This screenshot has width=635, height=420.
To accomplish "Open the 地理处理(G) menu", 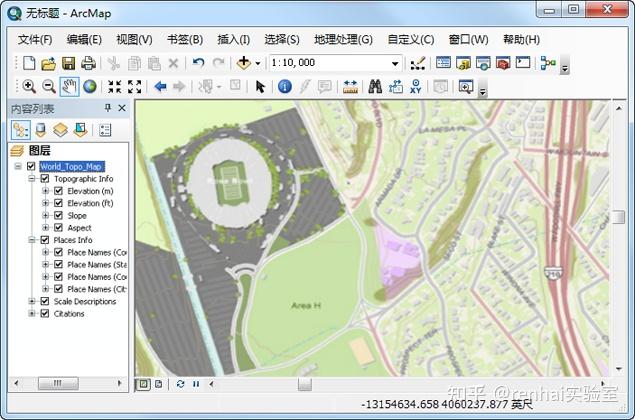I will (x=343, y=40).
